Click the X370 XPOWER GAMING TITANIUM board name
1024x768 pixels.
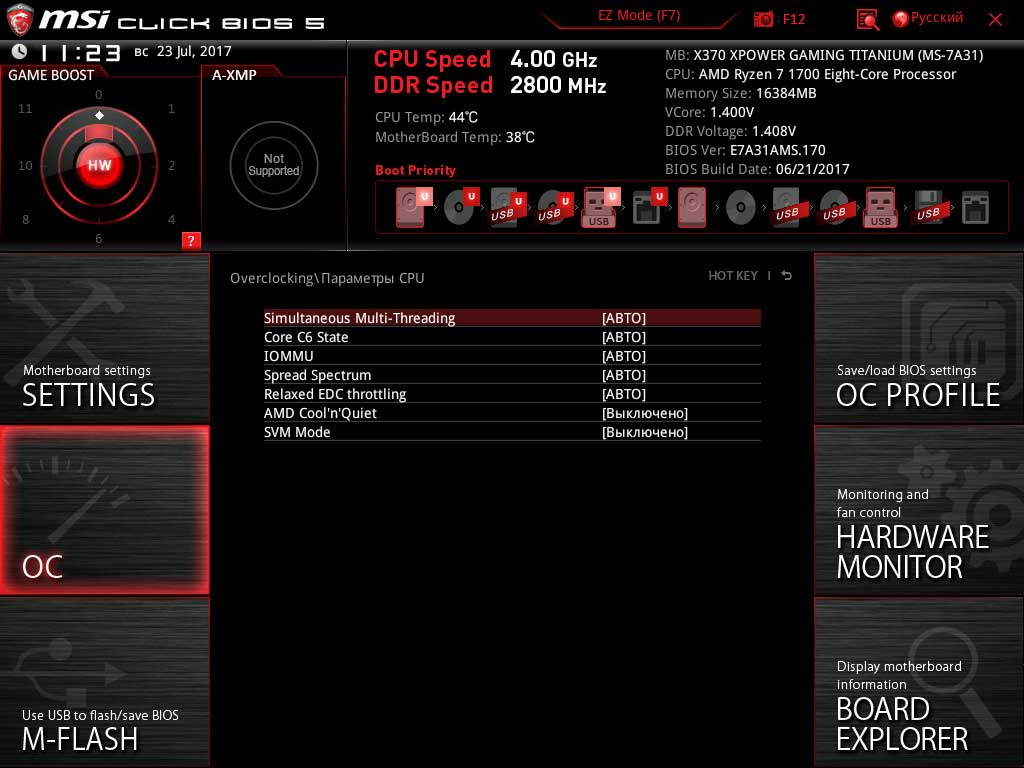[839, 56]
